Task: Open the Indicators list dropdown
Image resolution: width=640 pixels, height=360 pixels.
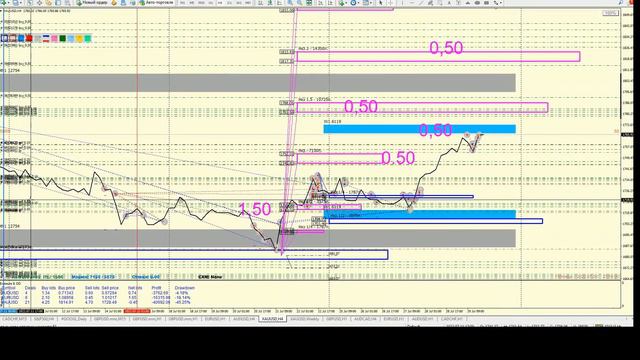Action: point(343,2)
